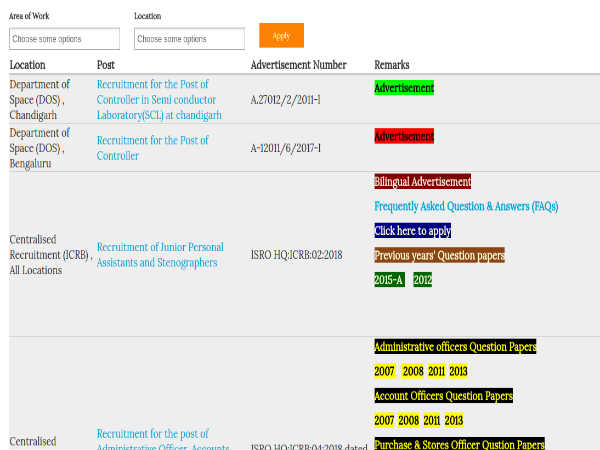Select the Location column header
Screen dimensions: 600x450
tap(28, 65)
